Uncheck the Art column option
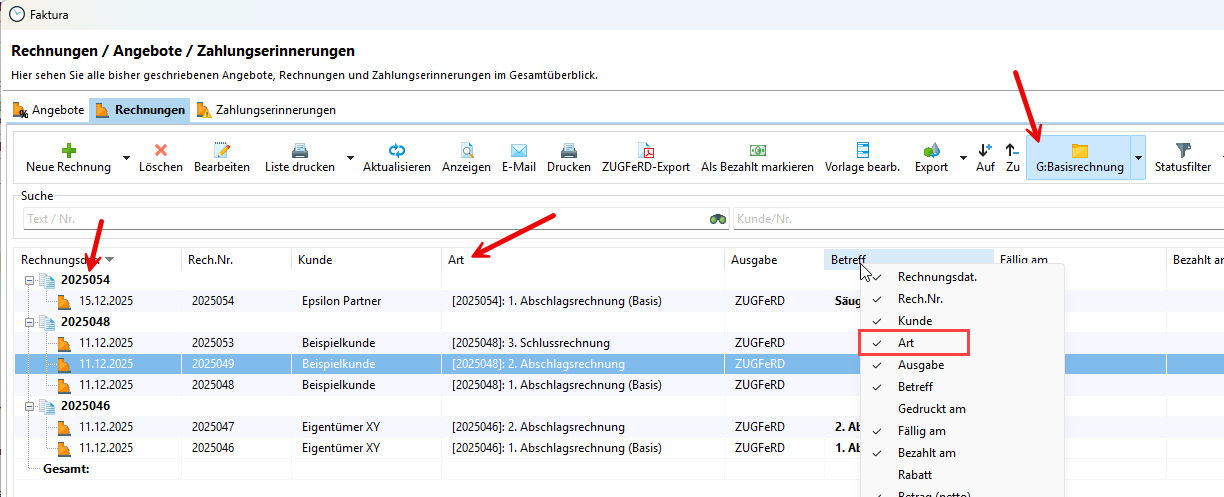The width and height of the screenshot is (1224, 497). 906,343
